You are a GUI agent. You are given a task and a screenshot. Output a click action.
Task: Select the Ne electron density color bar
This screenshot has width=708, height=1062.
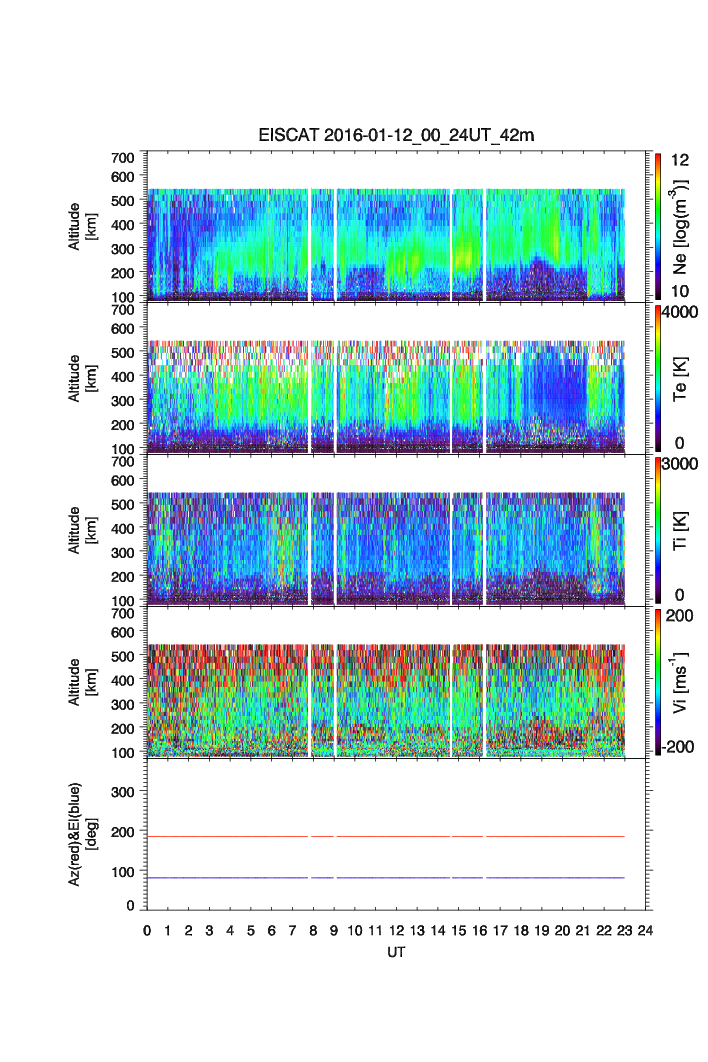coord(658,226)
